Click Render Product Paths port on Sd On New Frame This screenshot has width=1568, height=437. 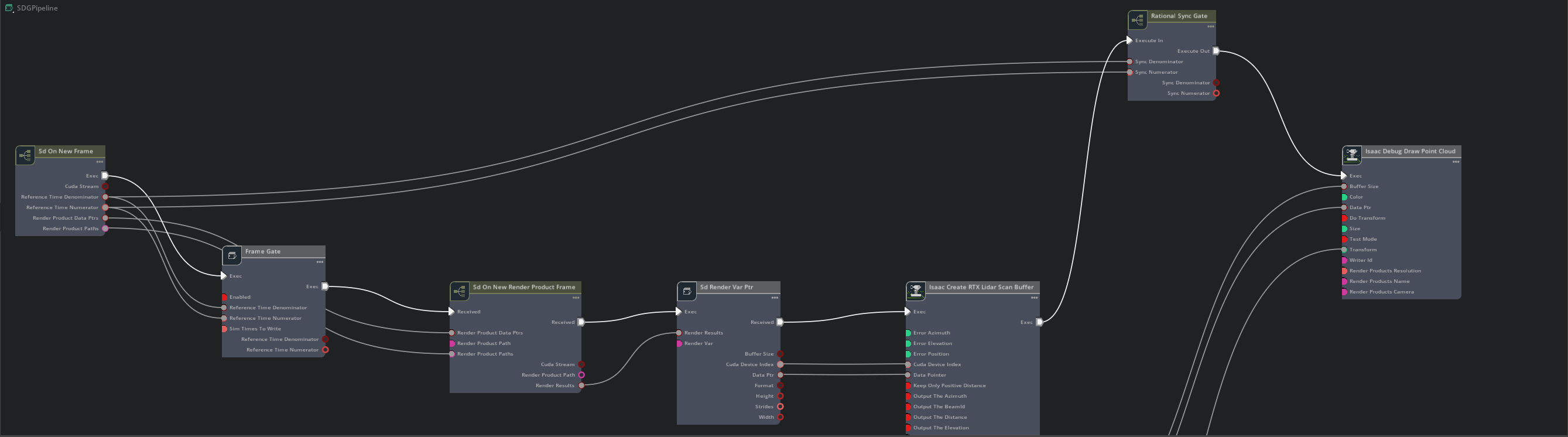[x=105, y=229]
